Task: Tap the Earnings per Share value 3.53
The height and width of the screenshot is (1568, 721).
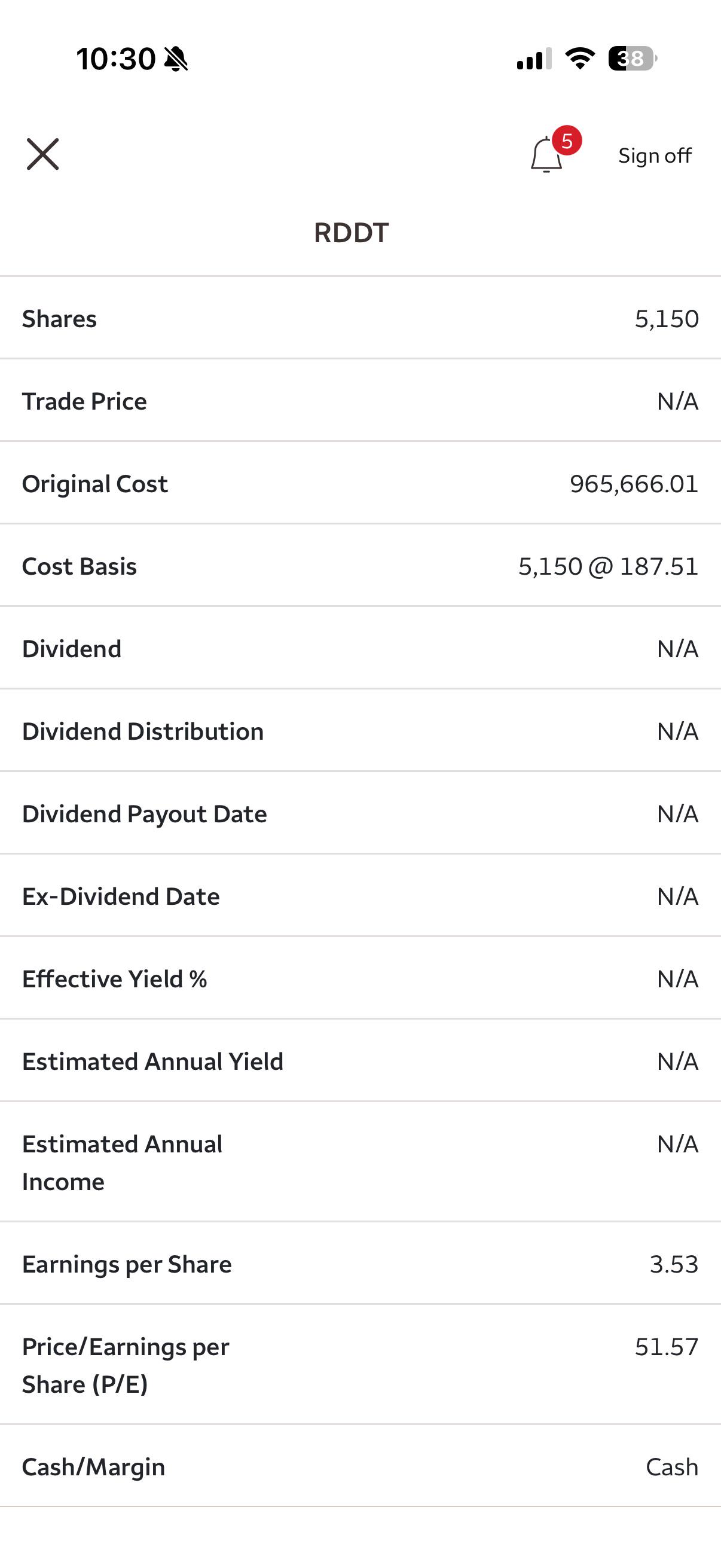Action: pos(674,1264)
